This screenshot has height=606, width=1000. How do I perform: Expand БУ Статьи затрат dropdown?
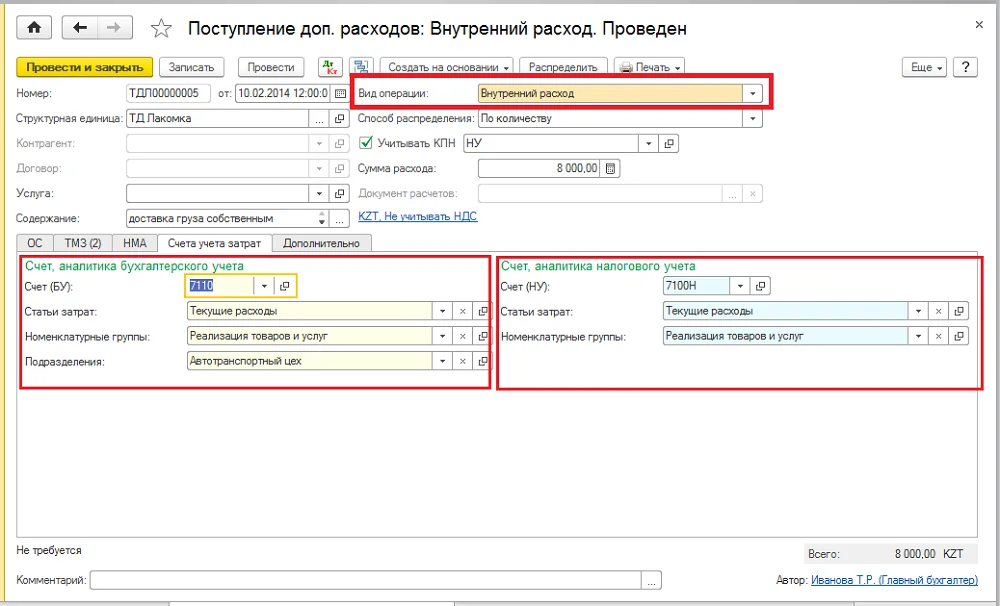(442, 311)
